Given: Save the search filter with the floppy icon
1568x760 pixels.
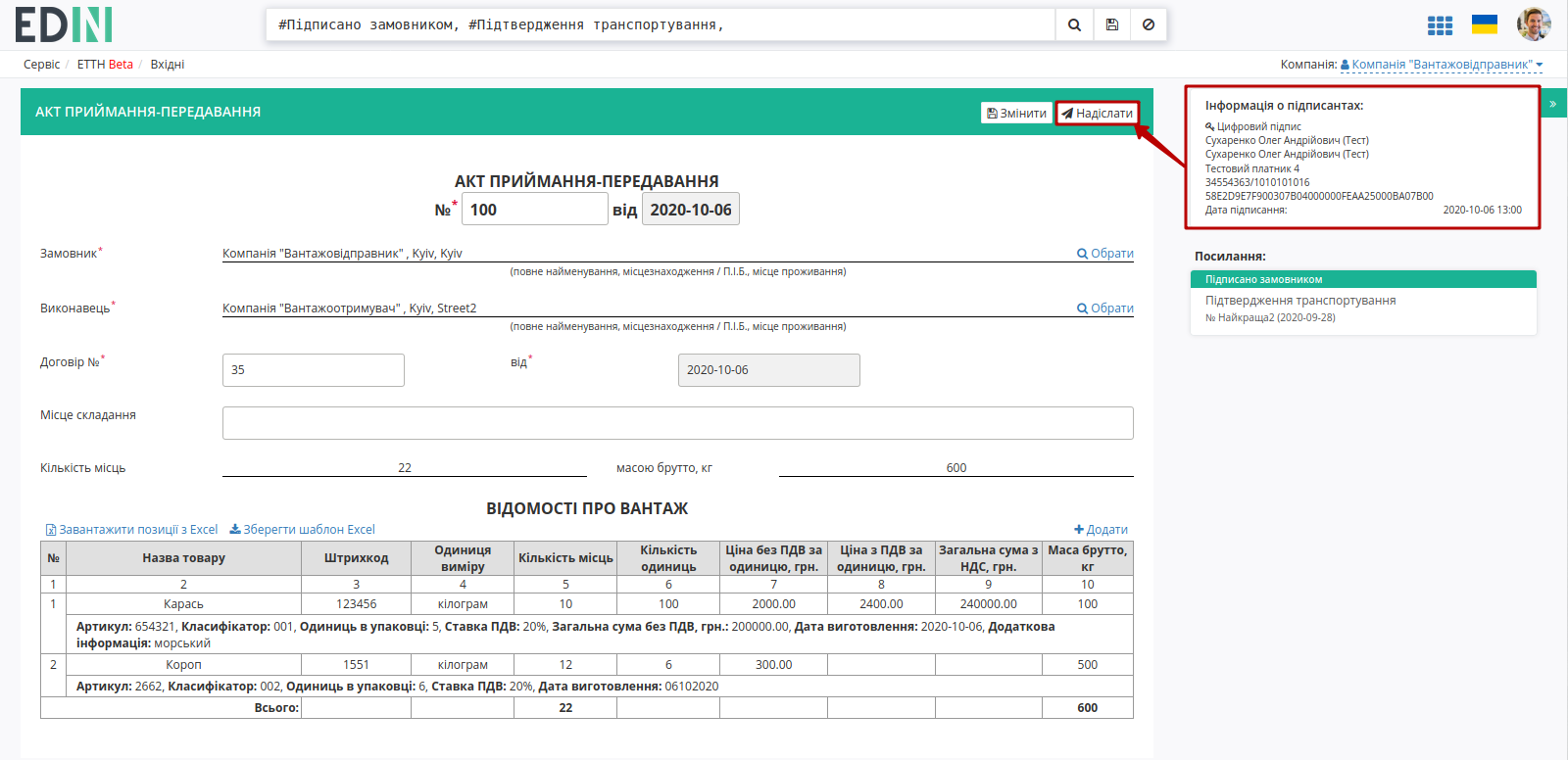Looking at the screenshot, I should coord(1112,25).
